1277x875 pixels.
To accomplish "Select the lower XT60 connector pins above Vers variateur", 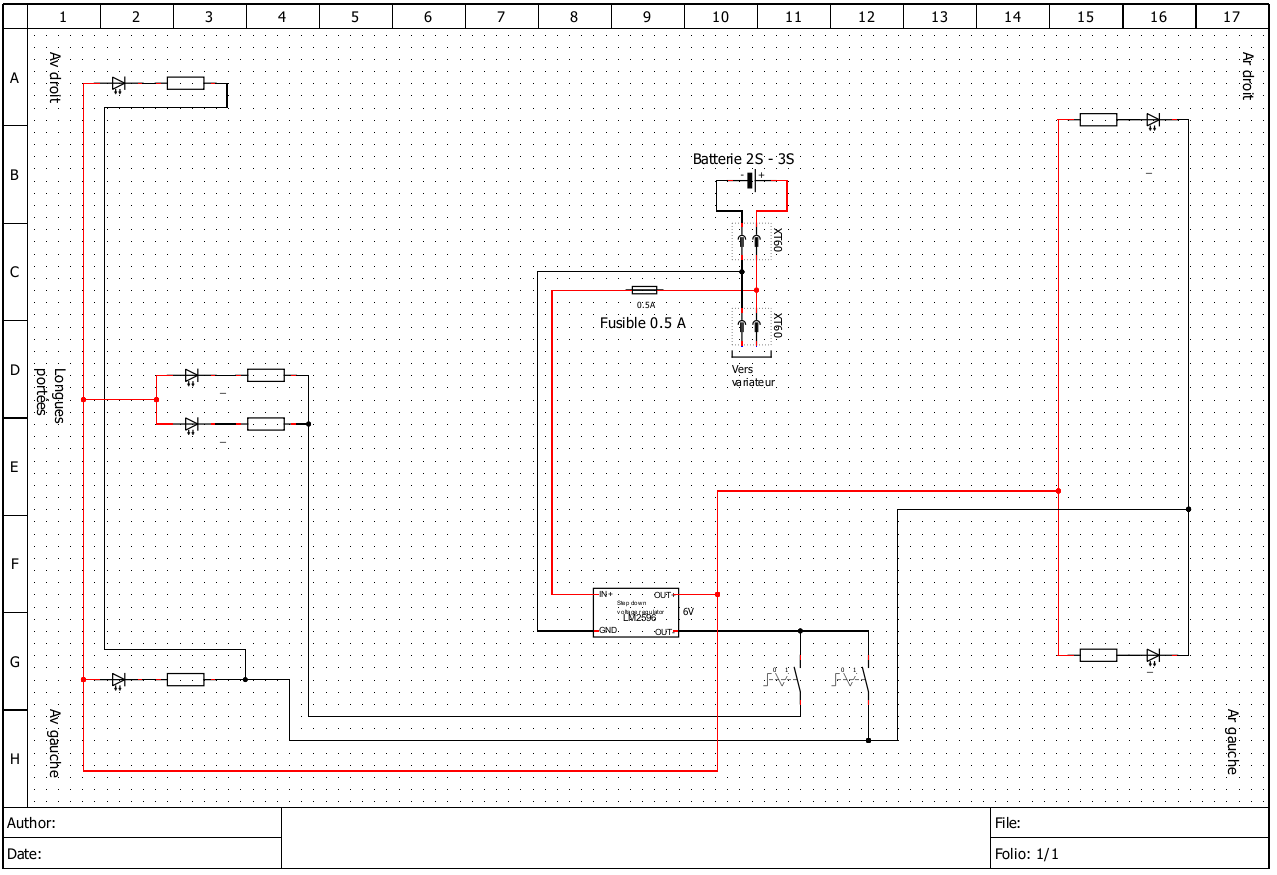I will point(749,325).
